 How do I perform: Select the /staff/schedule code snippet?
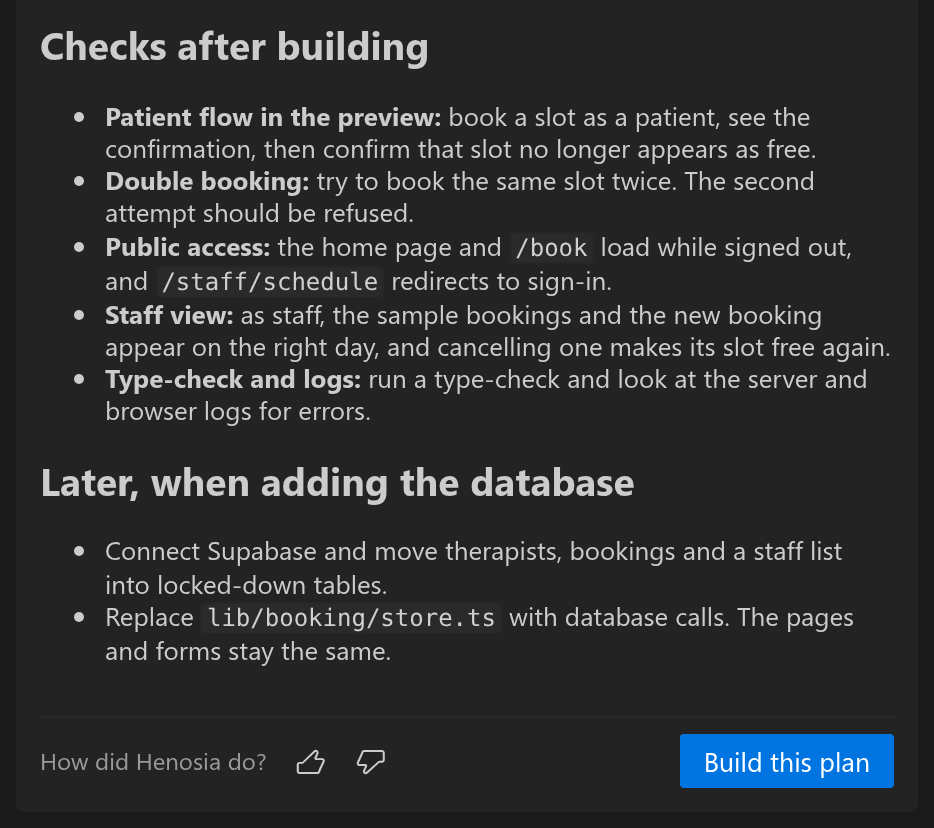click(269, 282)
